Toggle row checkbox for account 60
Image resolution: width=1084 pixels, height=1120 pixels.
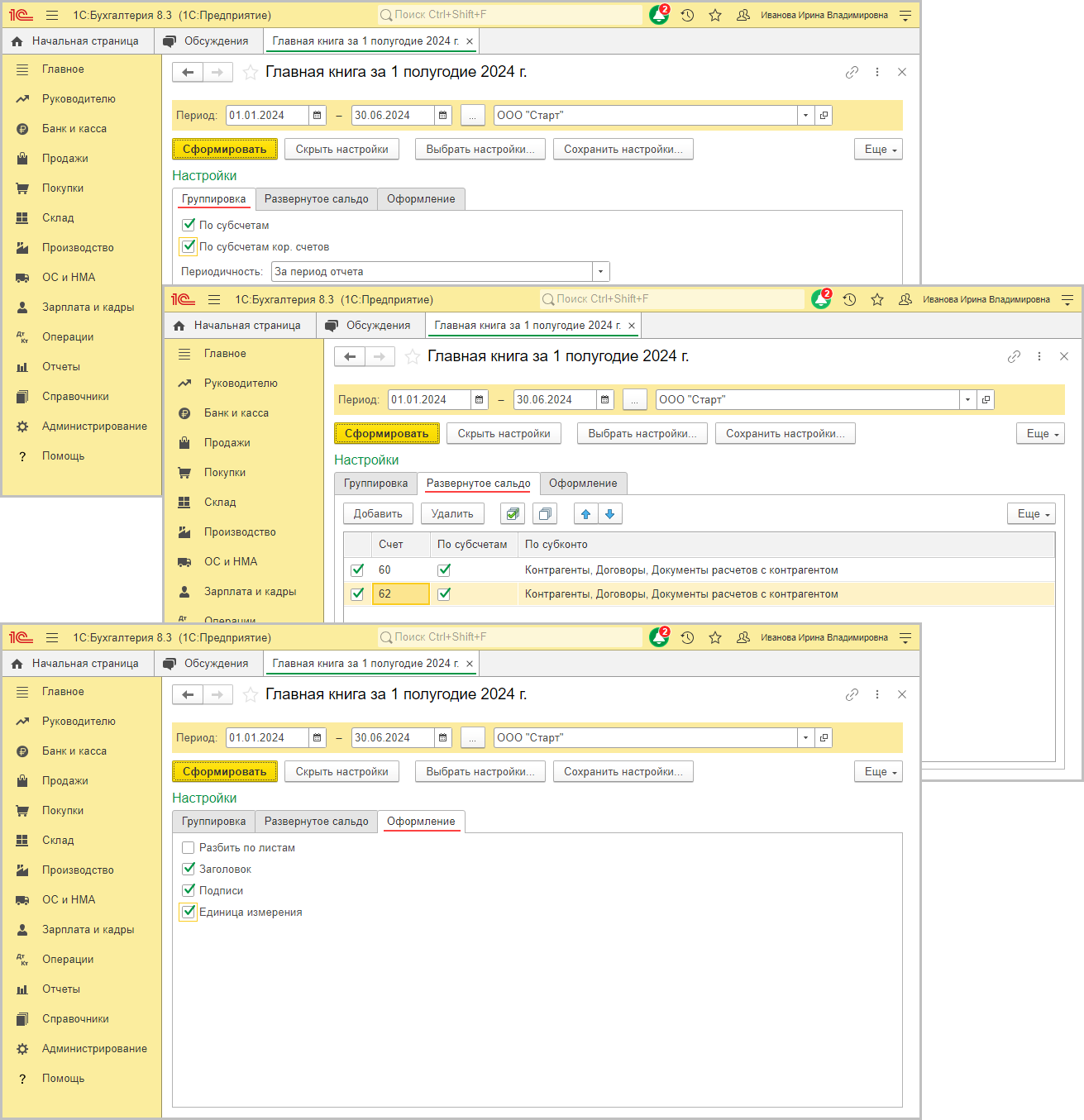[x=357, y=570]
